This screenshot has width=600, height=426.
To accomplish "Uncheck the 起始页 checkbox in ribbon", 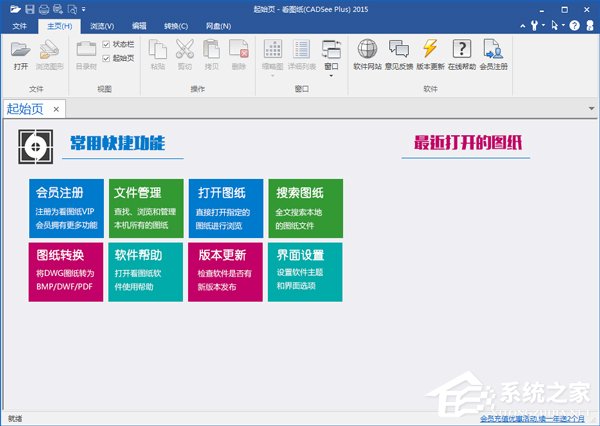I will [x=106, y=59].
